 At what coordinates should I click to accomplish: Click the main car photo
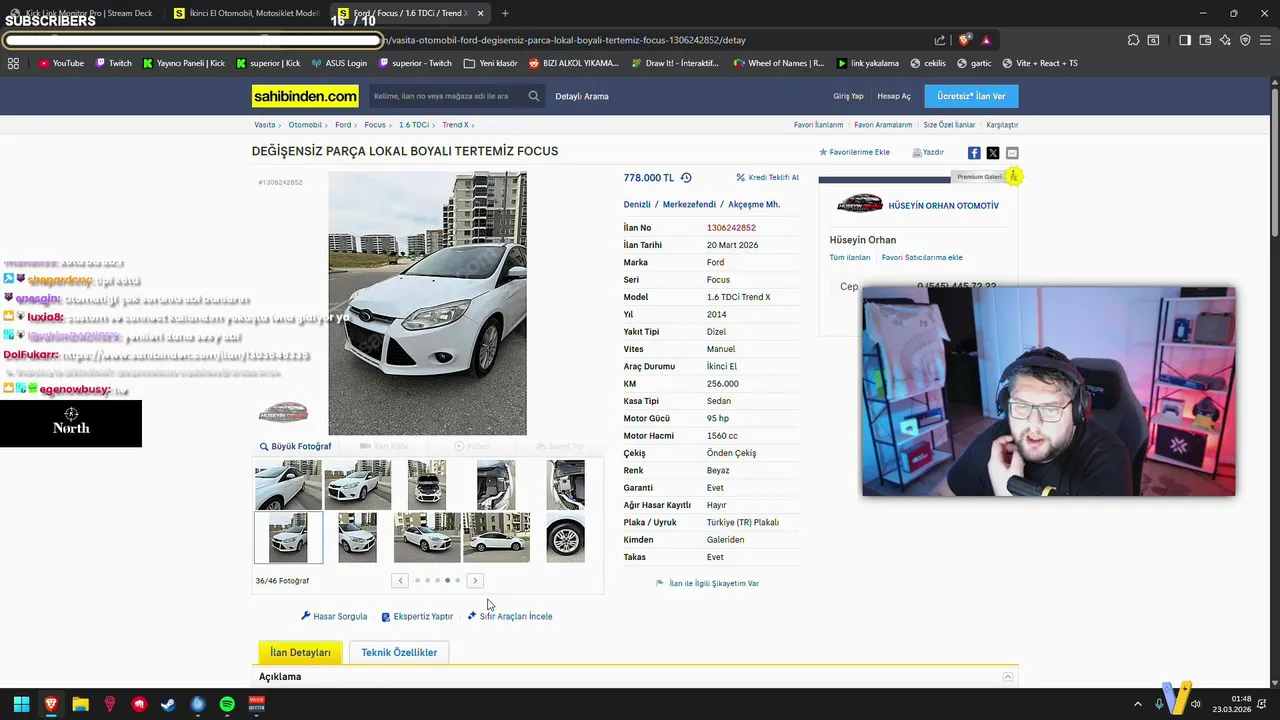tap(427, 303)
